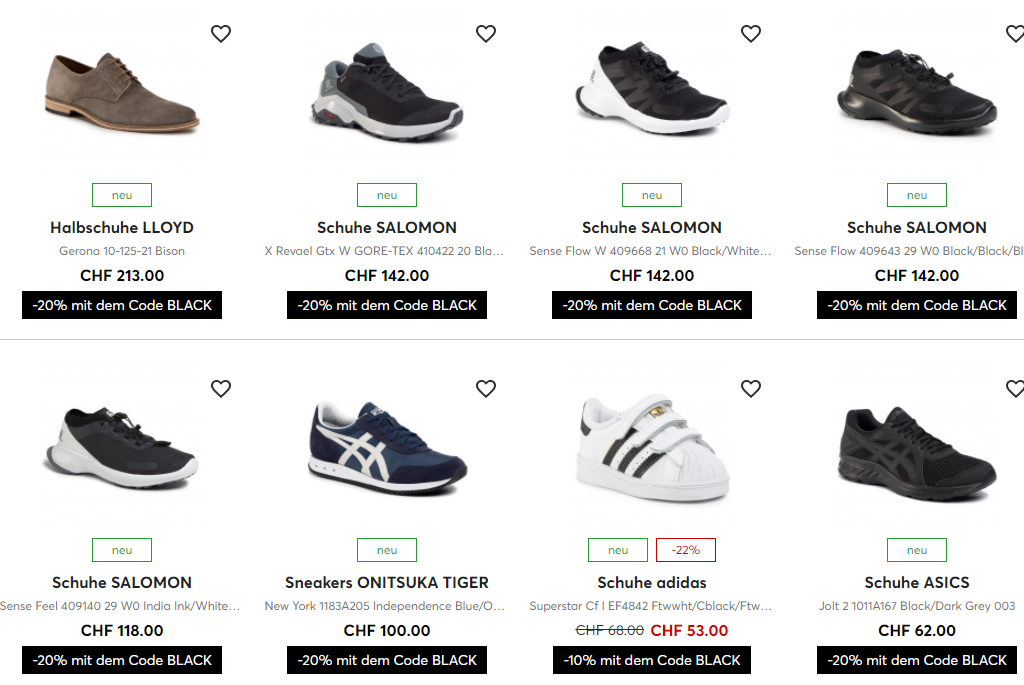Click the Schuhe adidas product name
The image size is (1024, 685).
pyautogui.click(x=652, y=582)
